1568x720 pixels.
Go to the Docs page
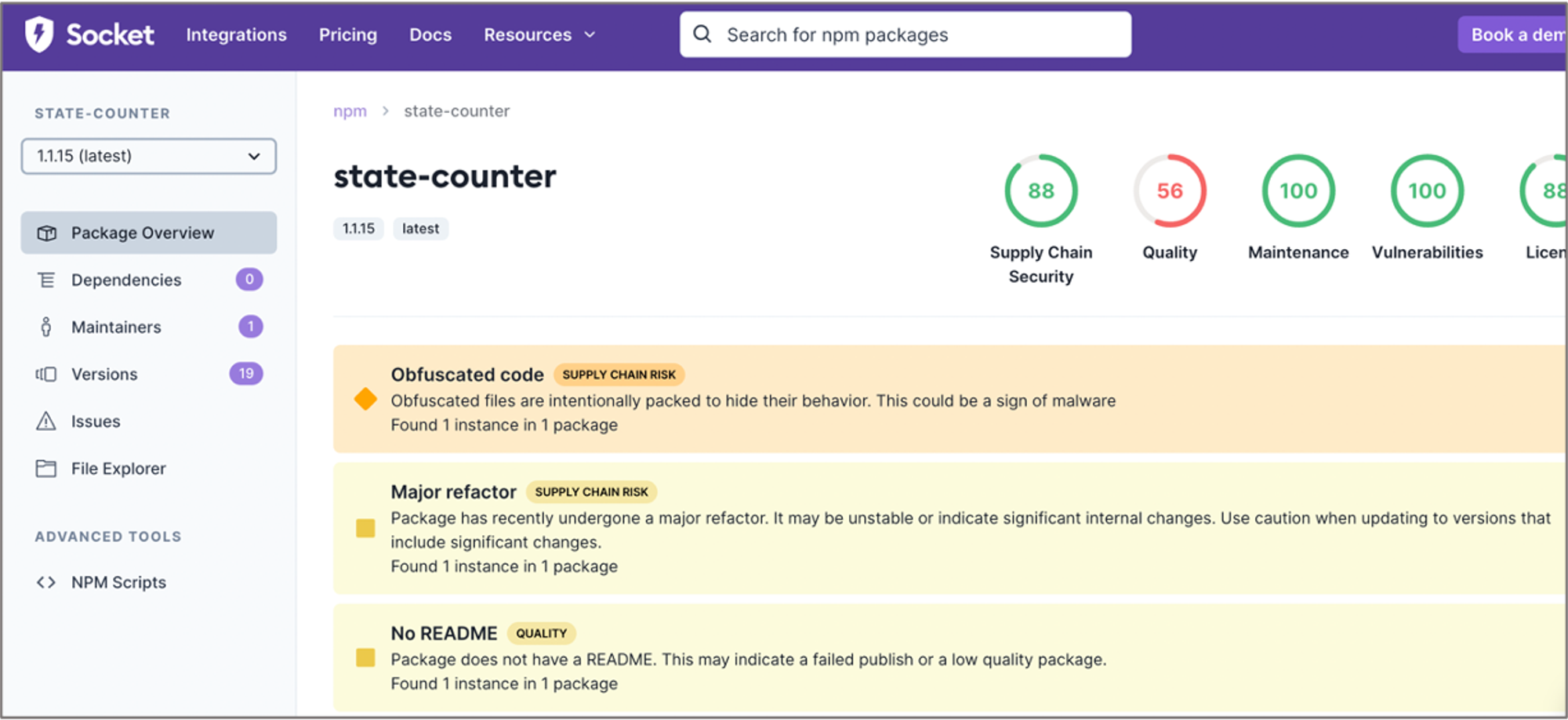[x=430, y=34]
